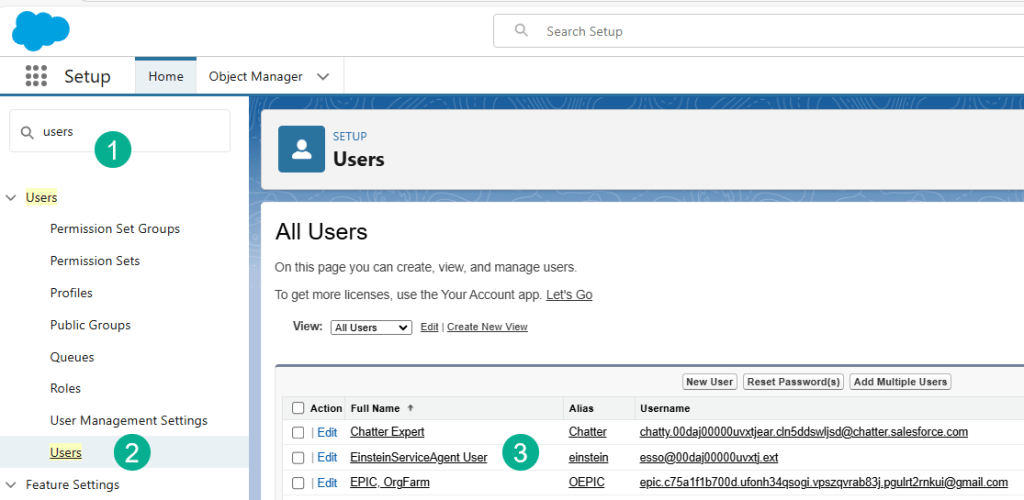Image resolution: width=1024 pixels, height=500 pixels.
Task: Click the Users setup page icon
Action: point(301,149)
